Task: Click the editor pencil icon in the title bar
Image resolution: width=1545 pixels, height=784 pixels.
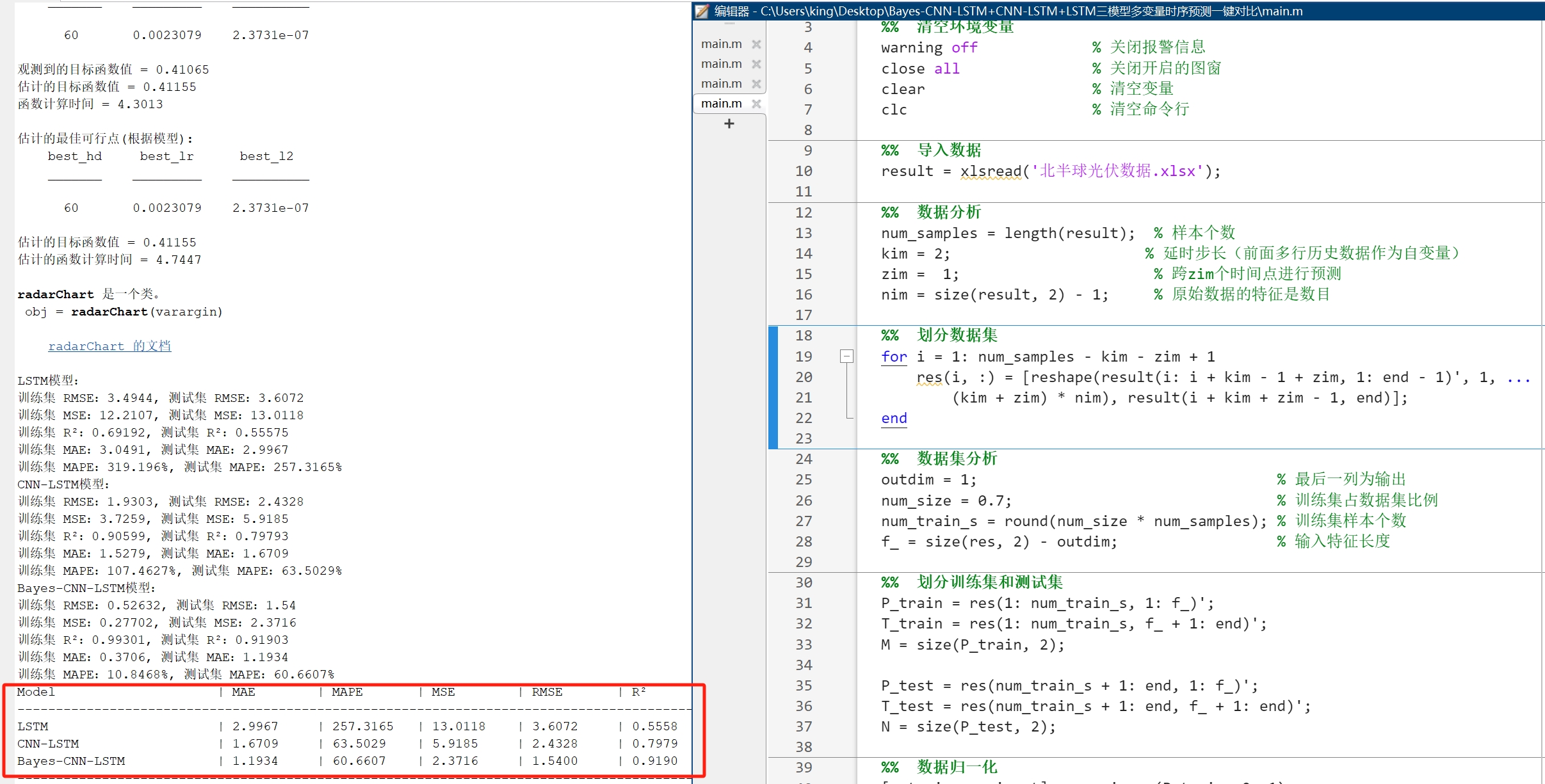Action: pos(702,11)
